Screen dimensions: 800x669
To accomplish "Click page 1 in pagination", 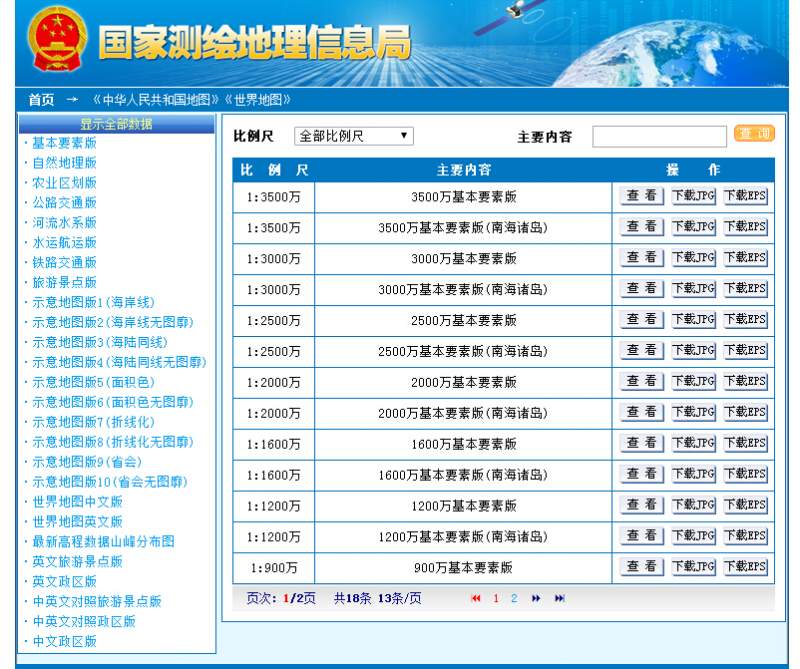I will pos(495,598).
